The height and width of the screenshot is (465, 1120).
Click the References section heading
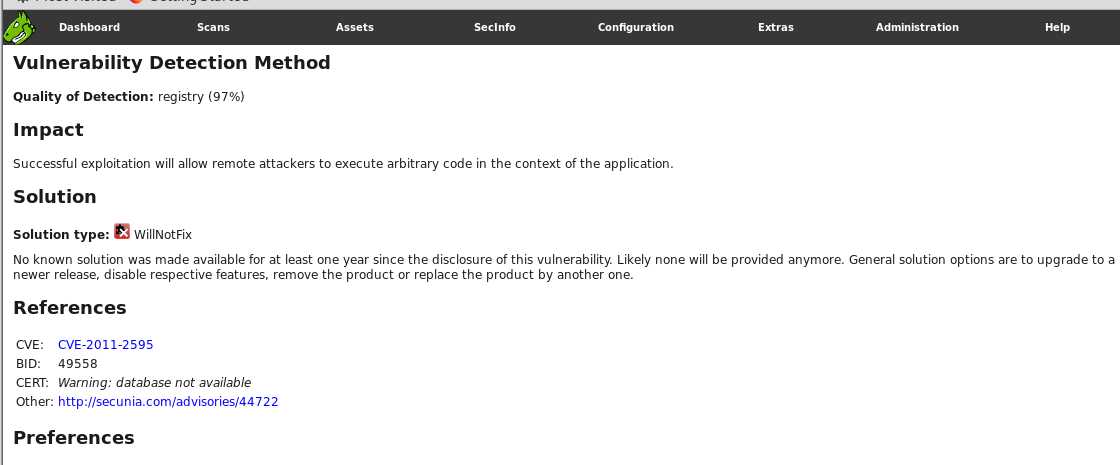pyautogui.click(x=70, y=308)
